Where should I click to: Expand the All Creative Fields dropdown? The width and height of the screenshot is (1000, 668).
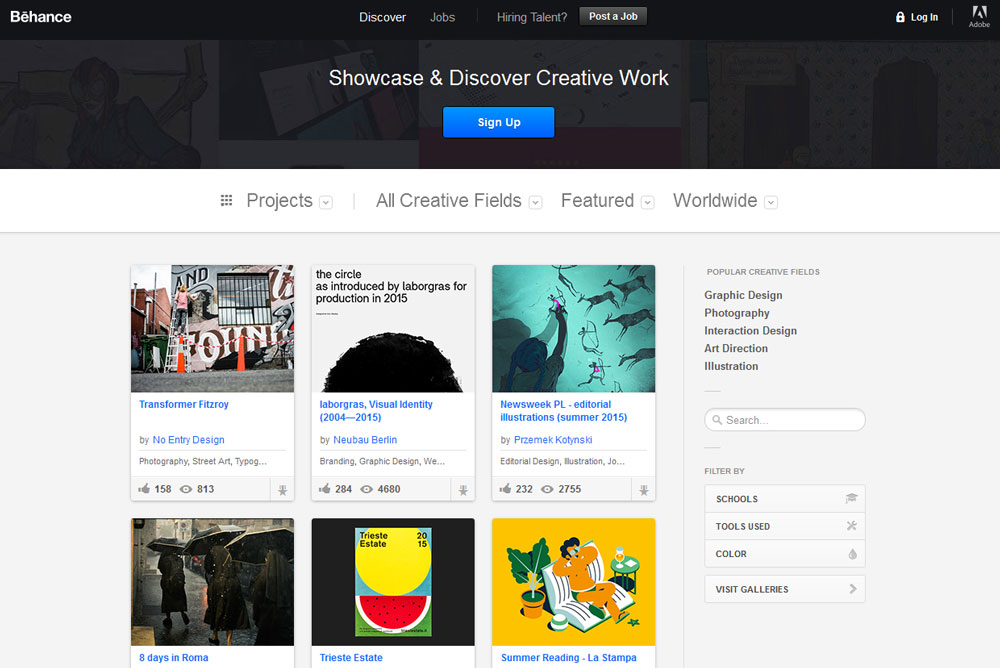[536, 202]
